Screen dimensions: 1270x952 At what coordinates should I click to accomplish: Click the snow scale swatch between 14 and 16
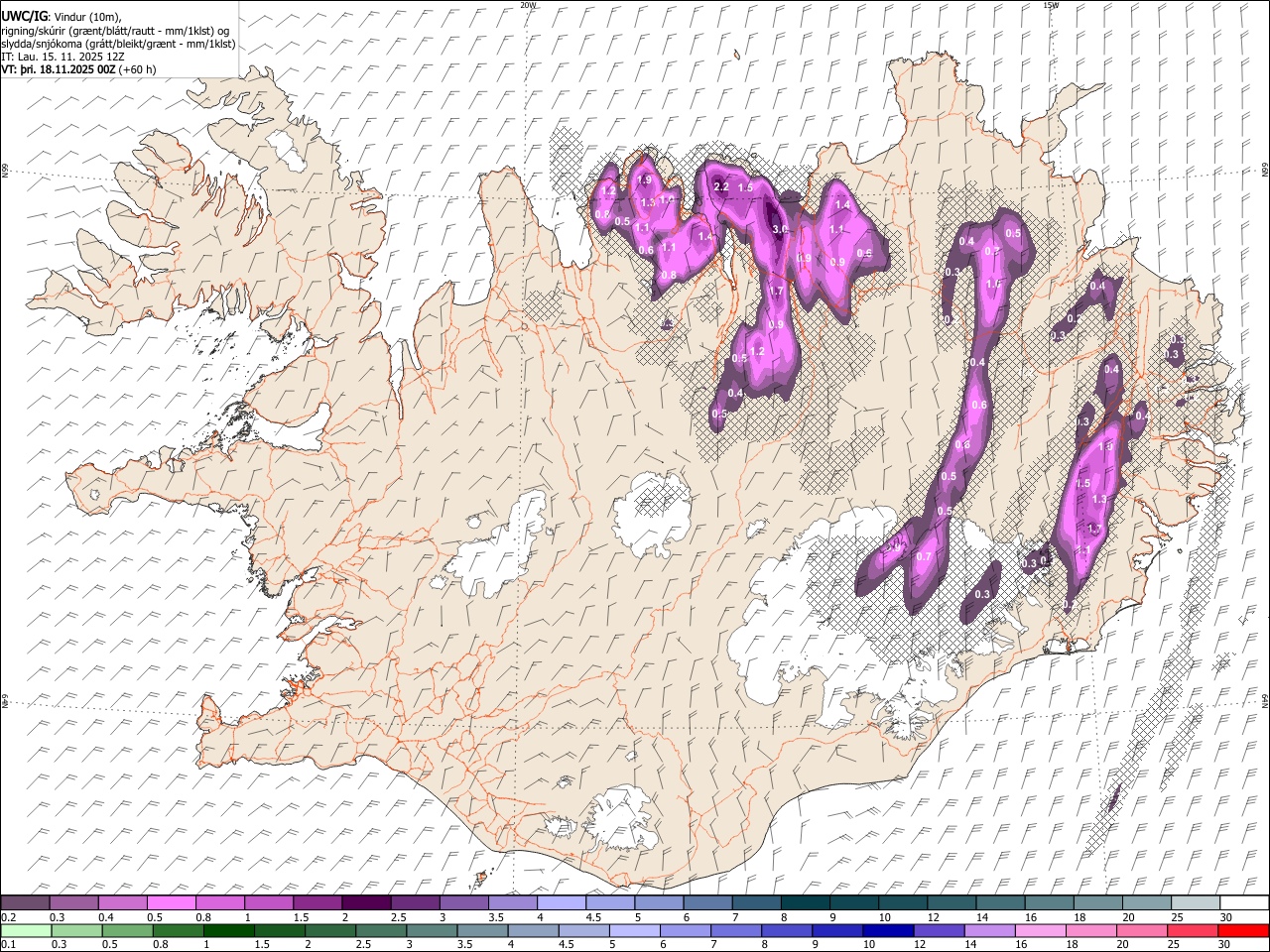coord(1000,902)
